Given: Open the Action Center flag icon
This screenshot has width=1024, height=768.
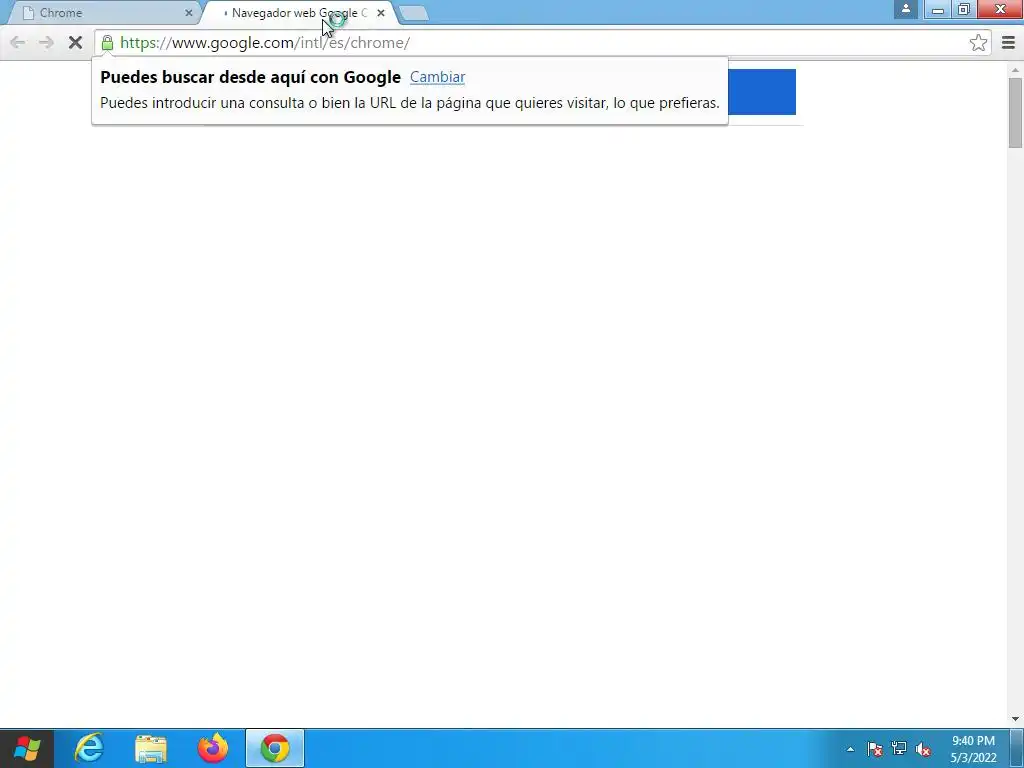Looking at the screenshot, I should click(875, 749).
